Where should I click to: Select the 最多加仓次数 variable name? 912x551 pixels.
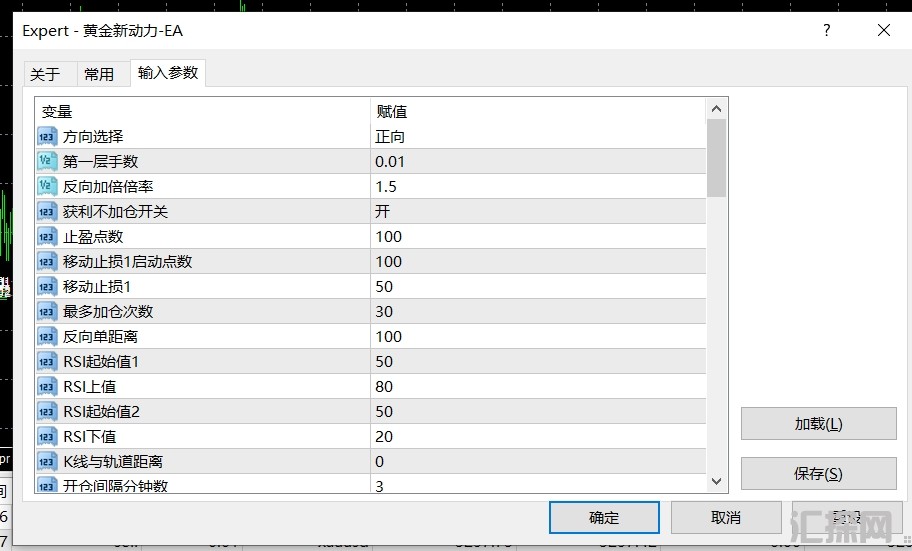[108, 312]
